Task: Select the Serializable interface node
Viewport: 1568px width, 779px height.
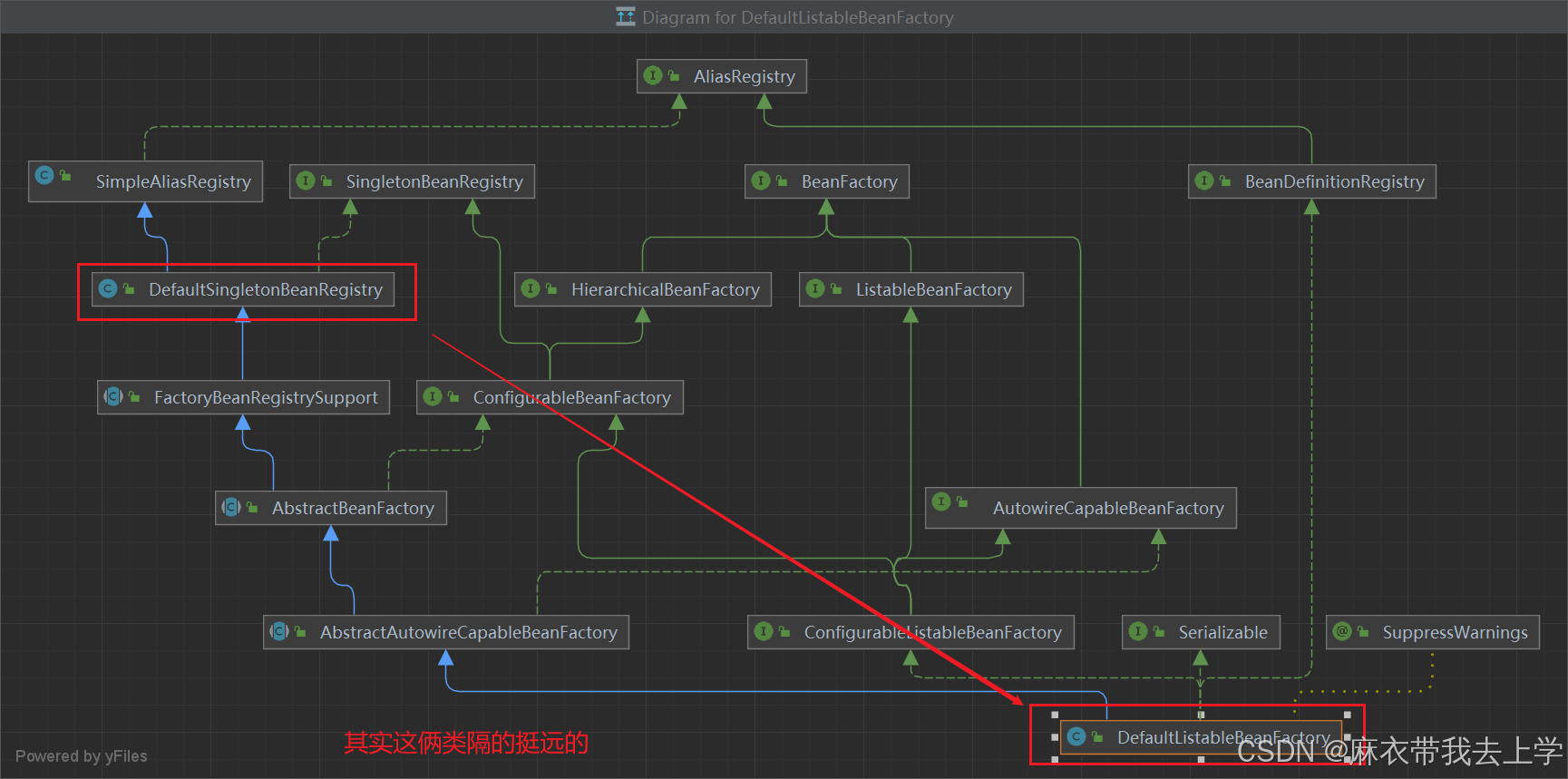Action: (x=1202, y=632)
